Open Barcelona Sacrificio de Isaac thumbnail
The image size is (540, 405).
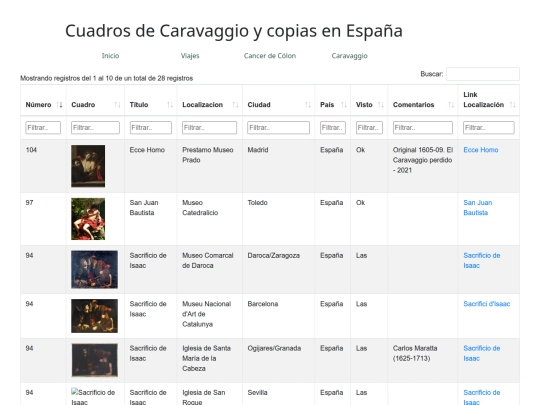[x=94, y=316]
